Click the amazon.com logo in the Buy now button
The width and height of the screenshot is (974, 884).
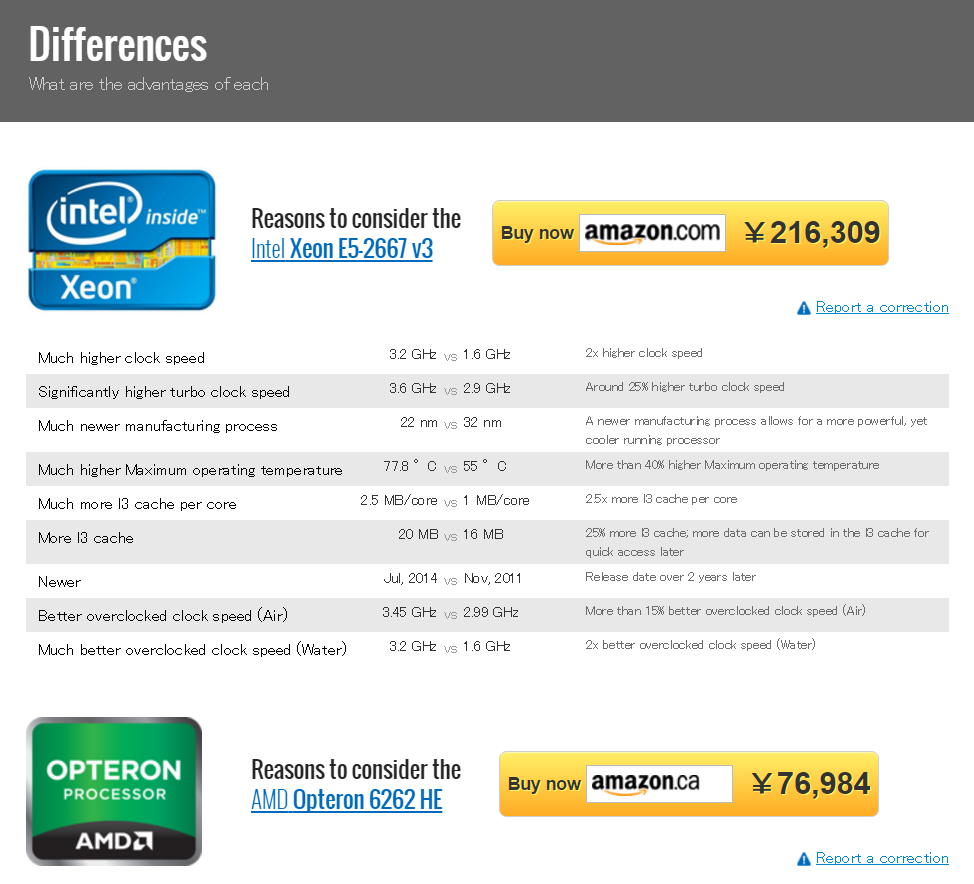[x=652, y=233]
